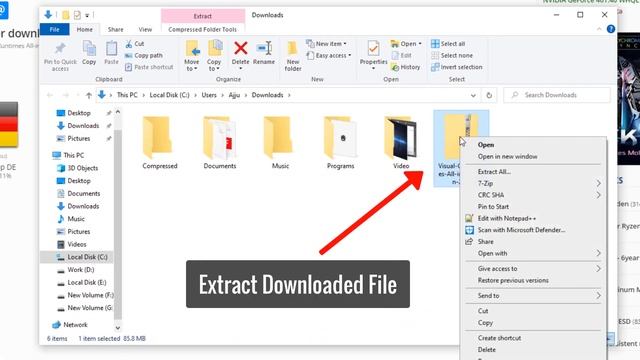Image resolution: width=640 pixels, height=360 pixels.
Task: Click the Copy ribbon icon
Action: 89,49
